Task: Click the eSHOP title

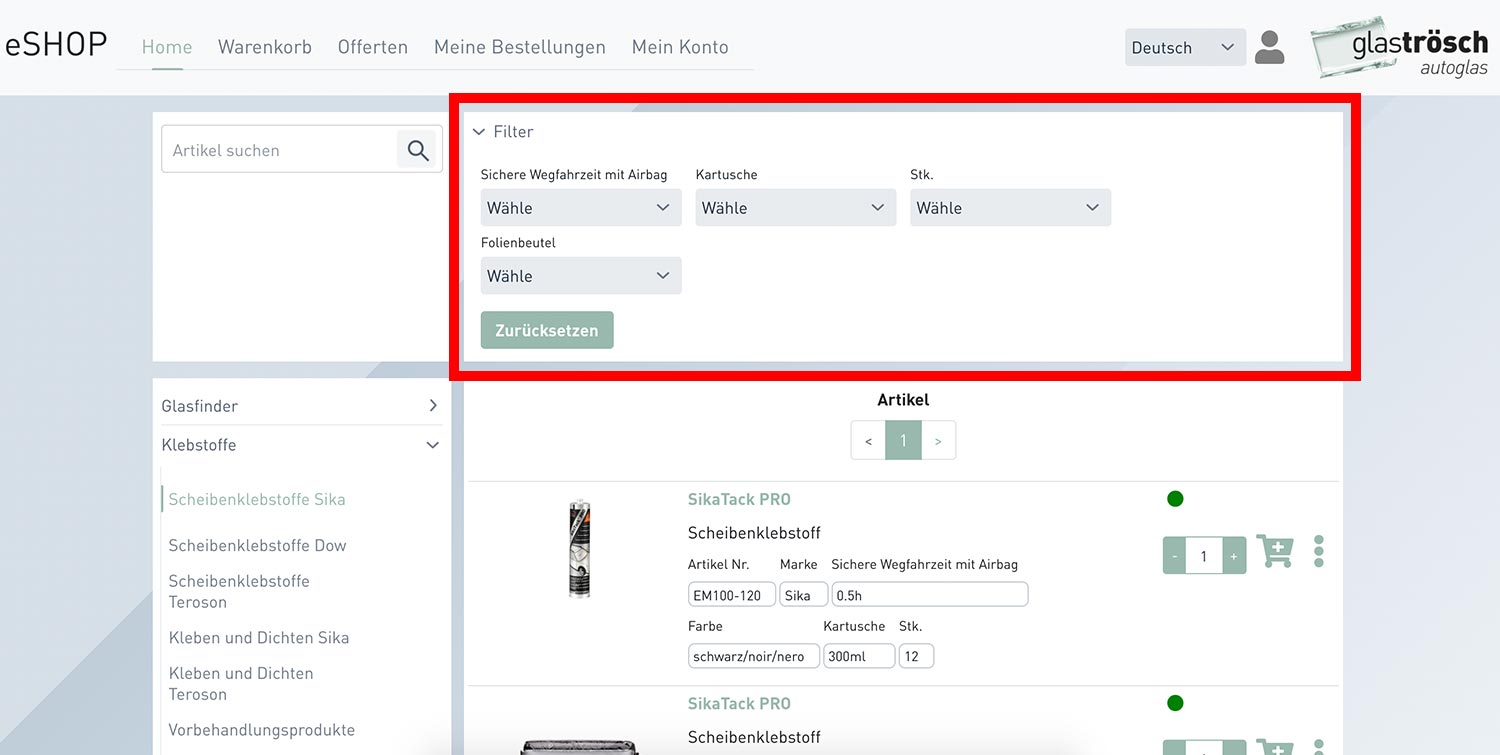Action: [x=56, y=46]
